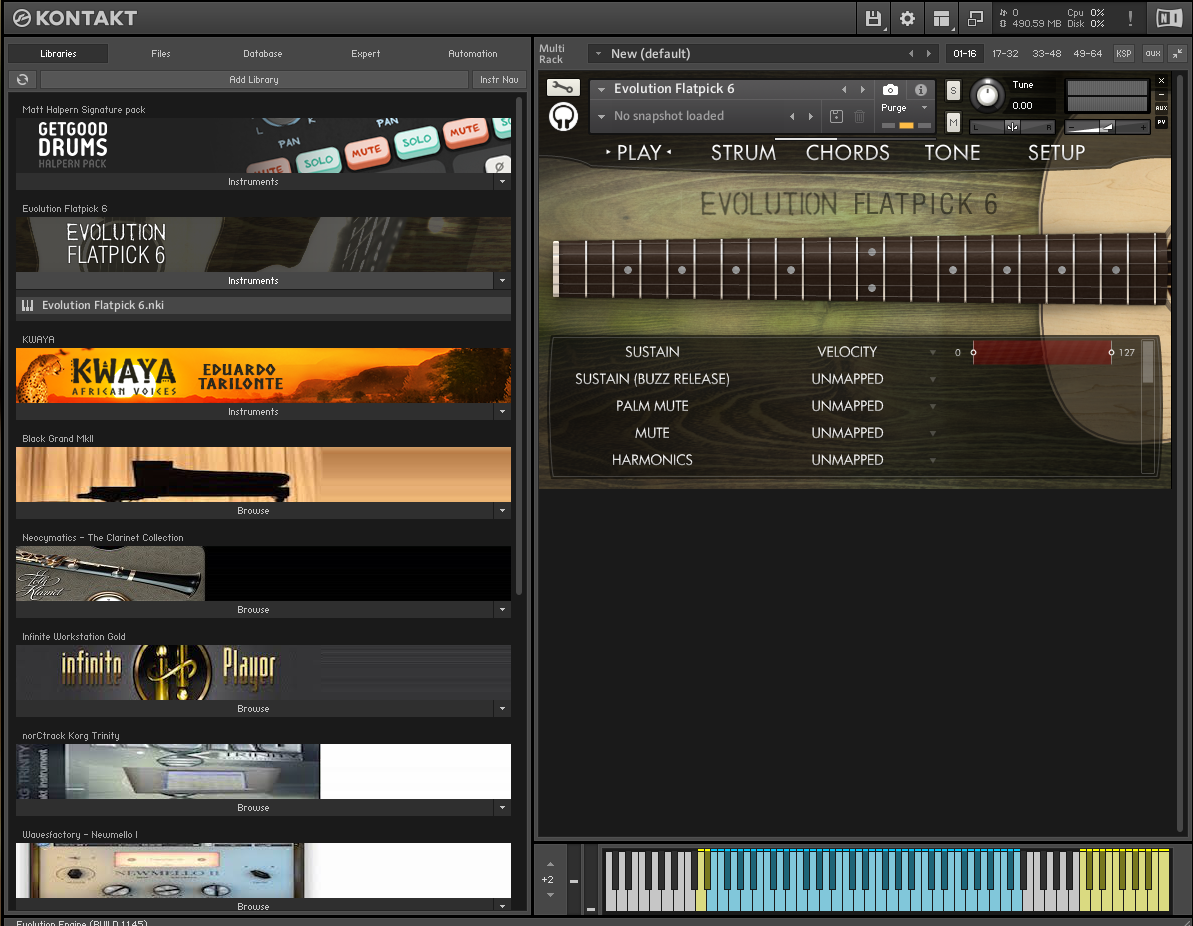Go to the next multi with the right arrow

(928, 54)
